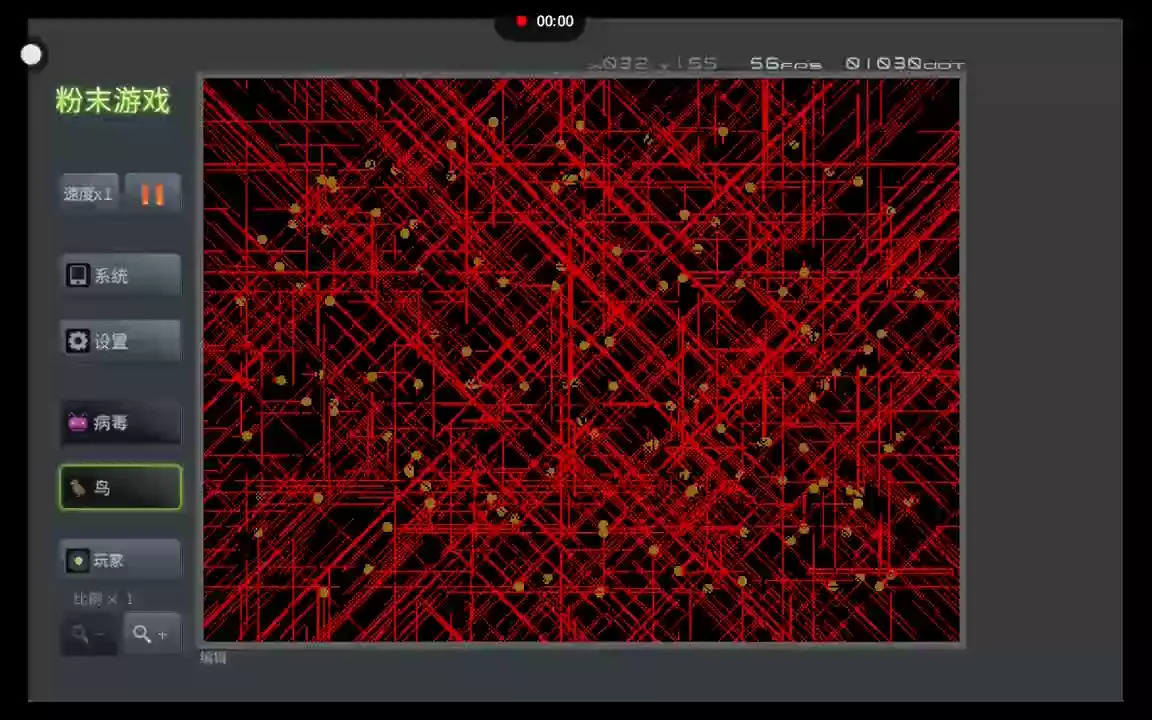Pause the simulation with the orange pause button

(x=153, y=194)
